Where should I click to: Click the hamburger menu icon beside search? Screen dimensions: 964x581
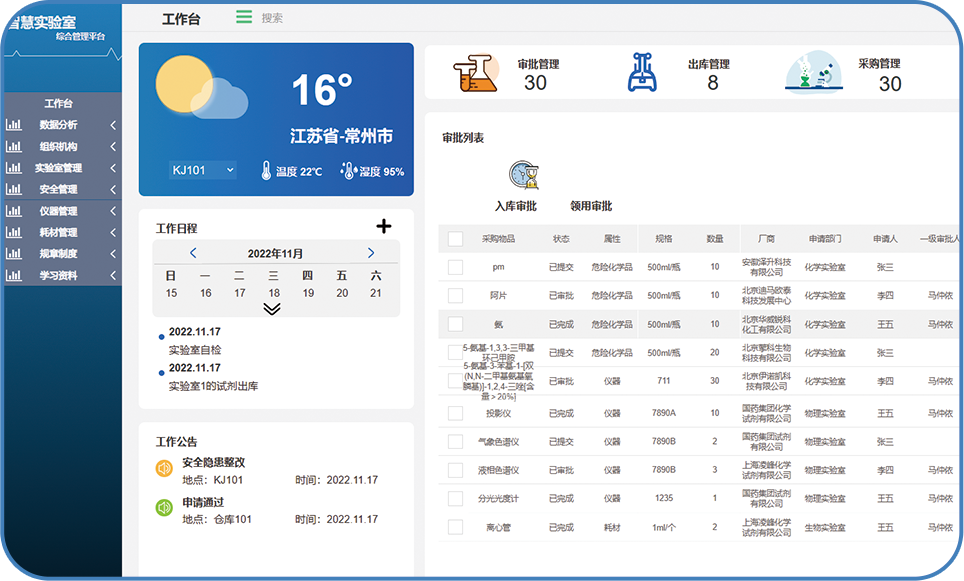pyautogui.click(x=244, y=17)
